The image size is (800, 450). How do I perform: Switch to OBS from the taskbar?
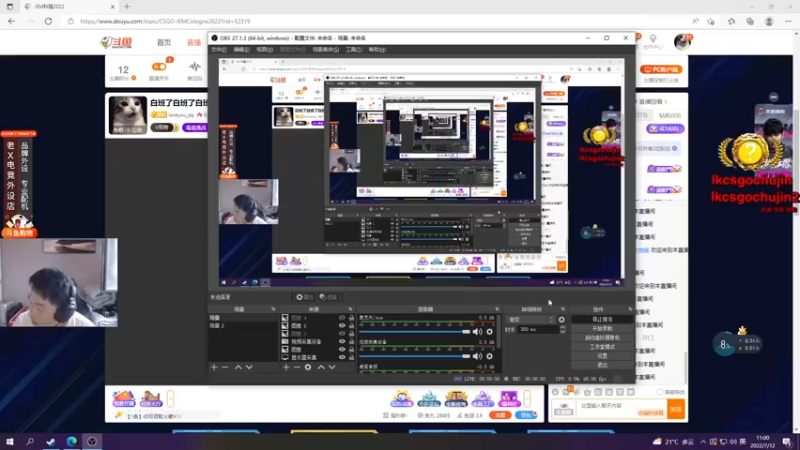[92, 441]
